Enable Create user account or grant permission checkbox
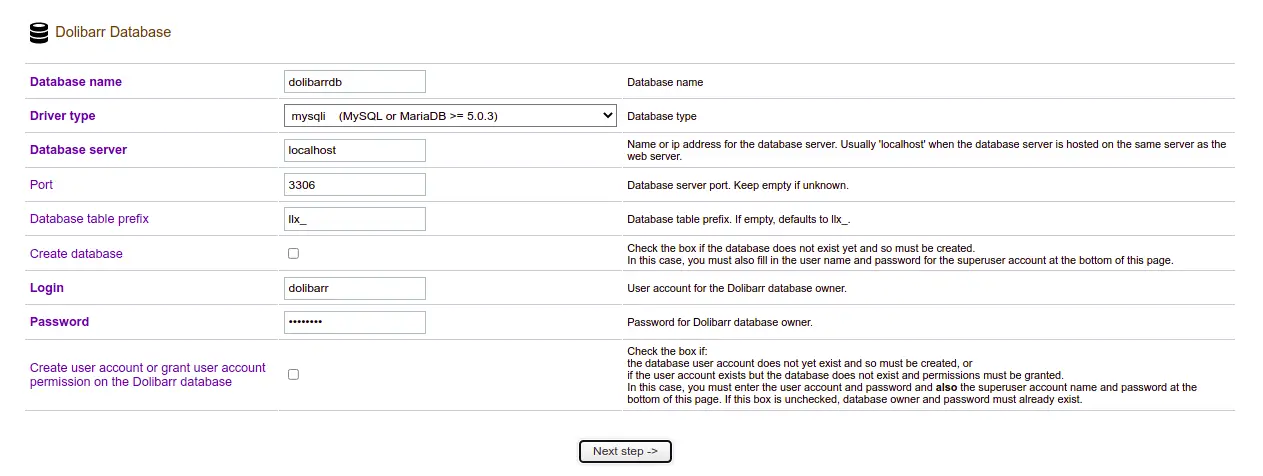1263x476 pixels. [x=293, y=374]
